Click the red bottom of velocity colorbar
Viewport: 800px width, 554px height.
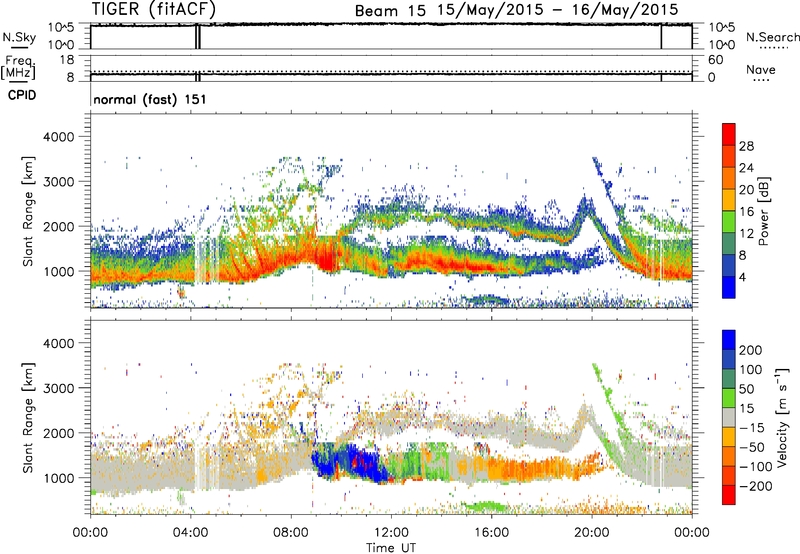click(729, 495)
